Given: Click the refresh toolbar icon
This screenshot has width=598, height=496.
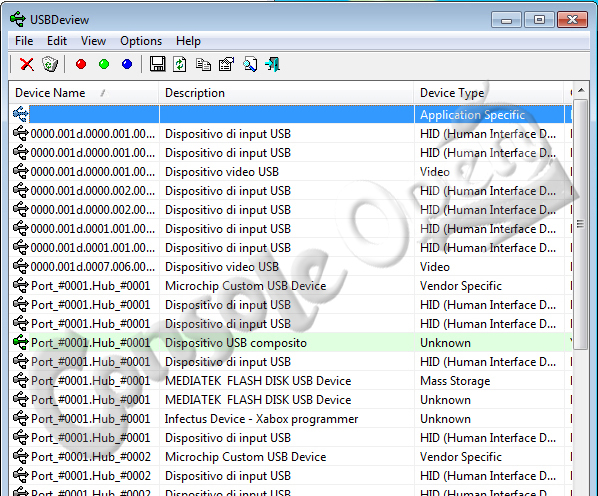Looking at the screenshot, I should click(x=180, y=64).
